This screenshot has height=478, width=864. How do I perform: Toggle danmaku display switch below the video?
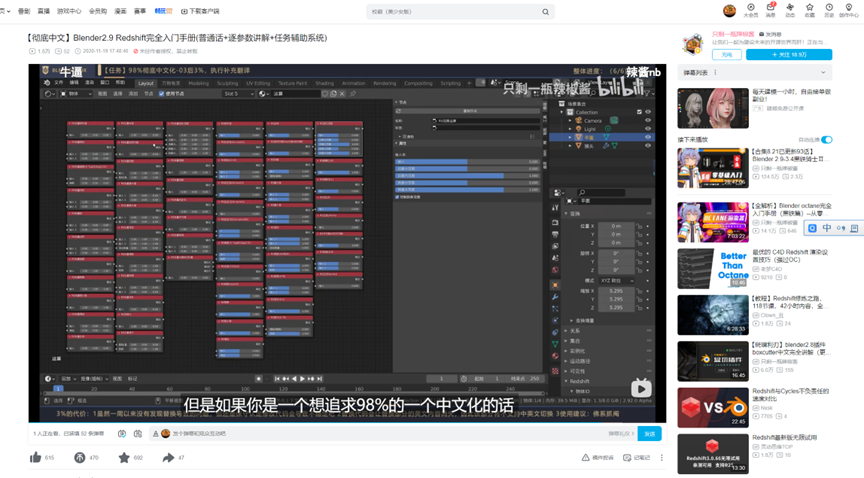coord(122,433)
